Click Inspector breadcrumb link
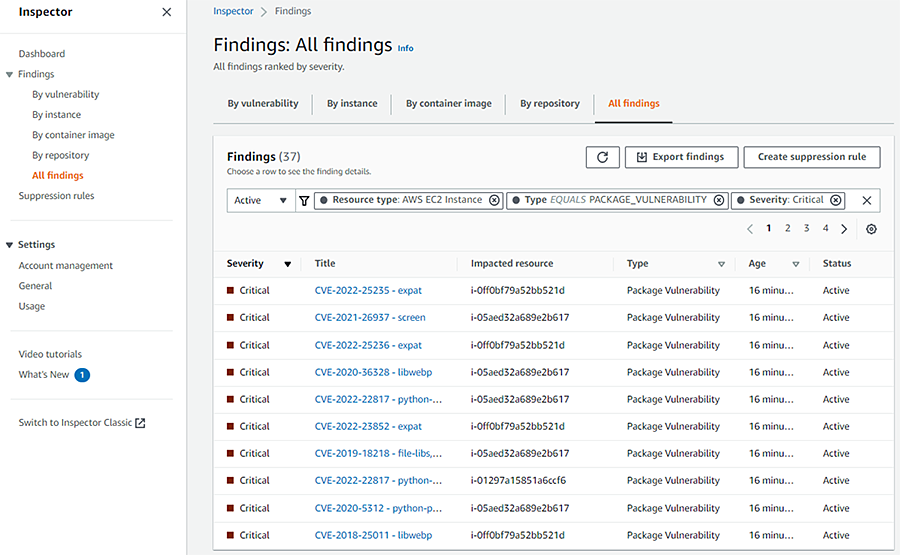 click(x=233, y=11)
